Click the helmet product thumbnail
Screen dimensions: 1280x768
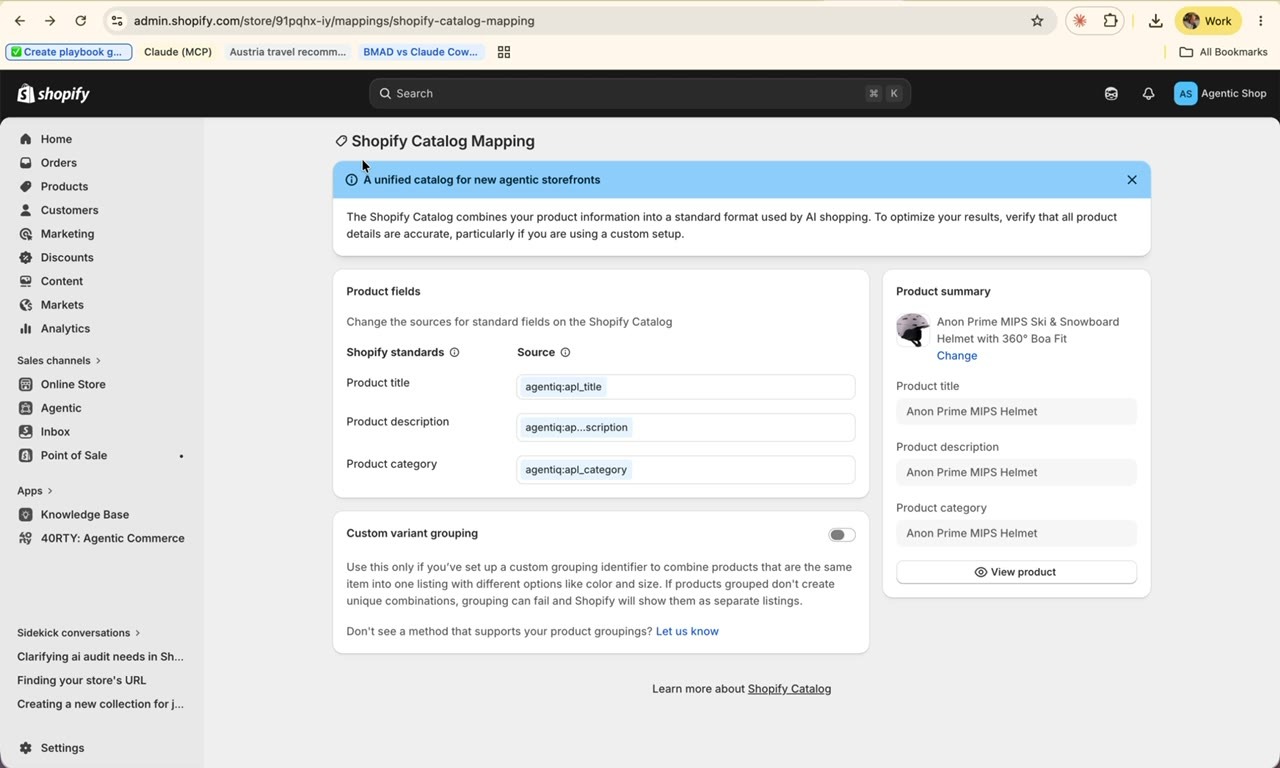[912, 330]
